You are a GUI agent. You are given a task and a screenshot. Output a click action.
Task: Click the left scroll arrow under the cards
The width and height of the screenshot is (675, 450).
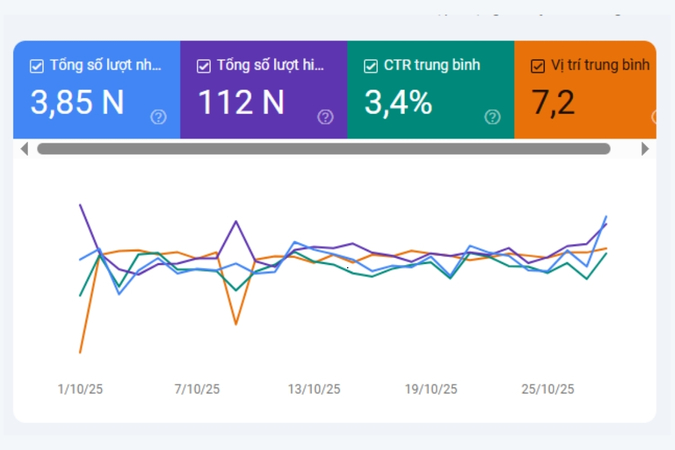[x=25, y=149]
